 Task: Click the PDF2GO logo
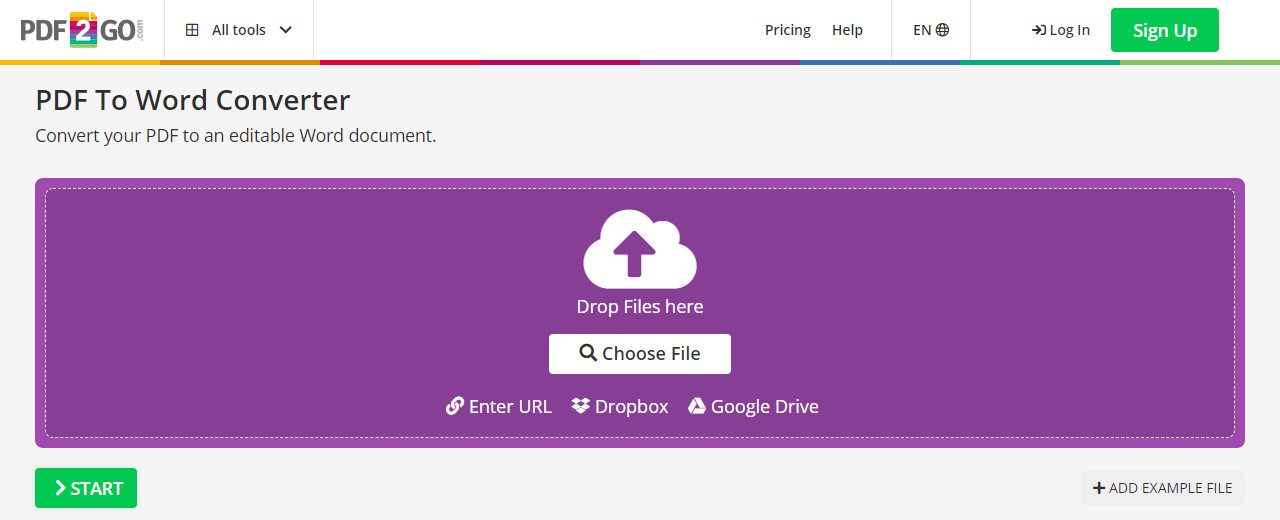coord(82,29)
